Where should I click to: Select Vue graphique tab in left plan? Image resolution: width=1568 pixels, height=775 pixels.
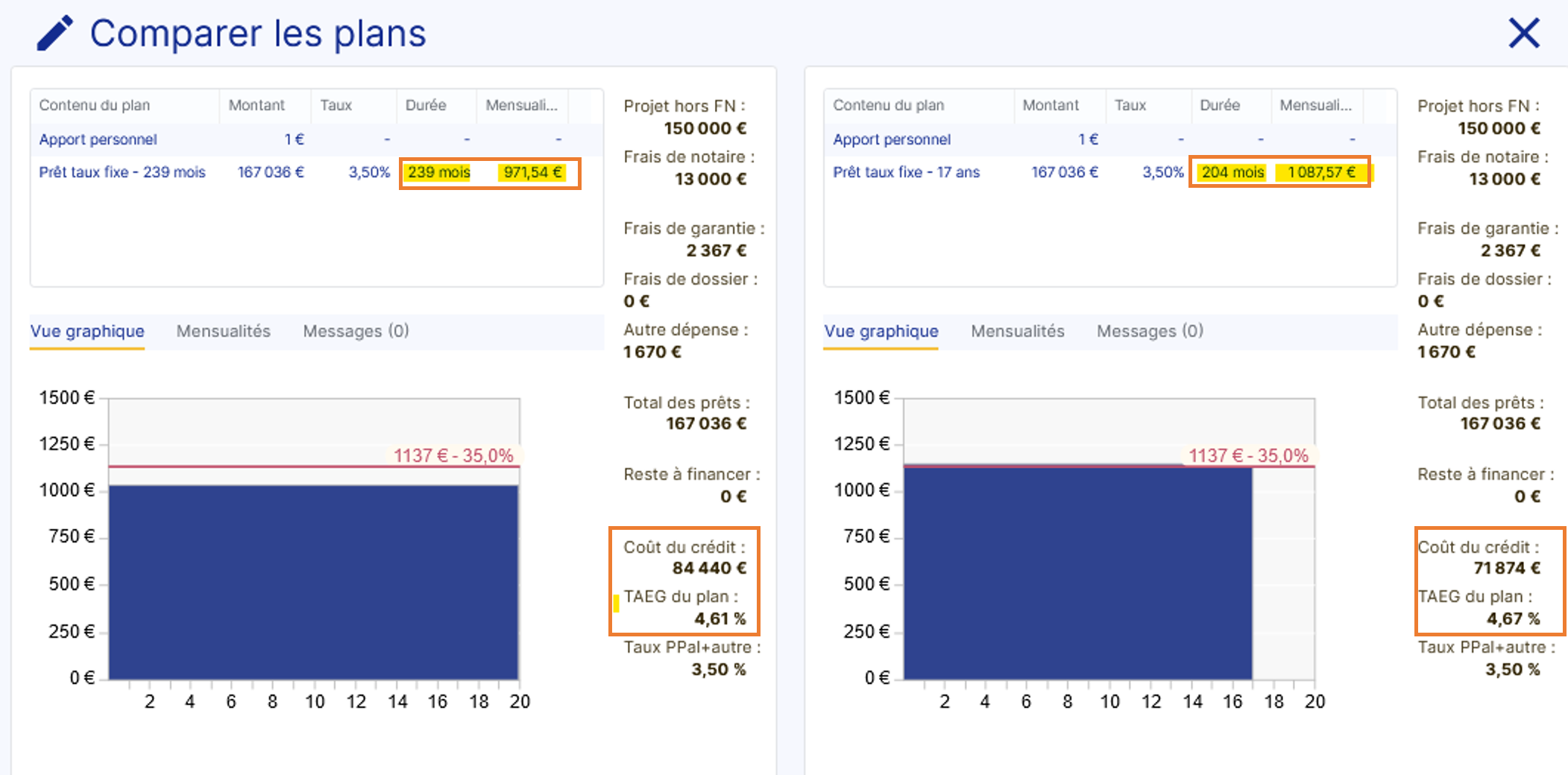click(x=87, y=331)
